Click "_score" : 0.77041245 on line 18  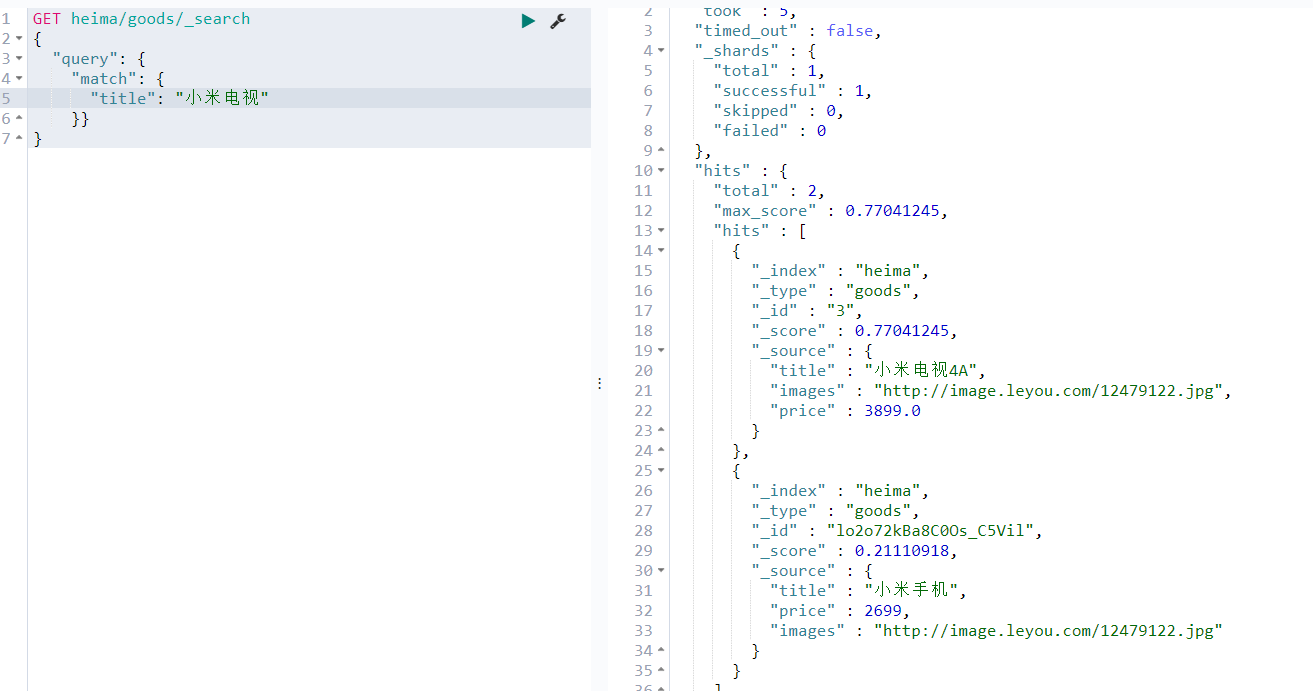coord(854,330)
